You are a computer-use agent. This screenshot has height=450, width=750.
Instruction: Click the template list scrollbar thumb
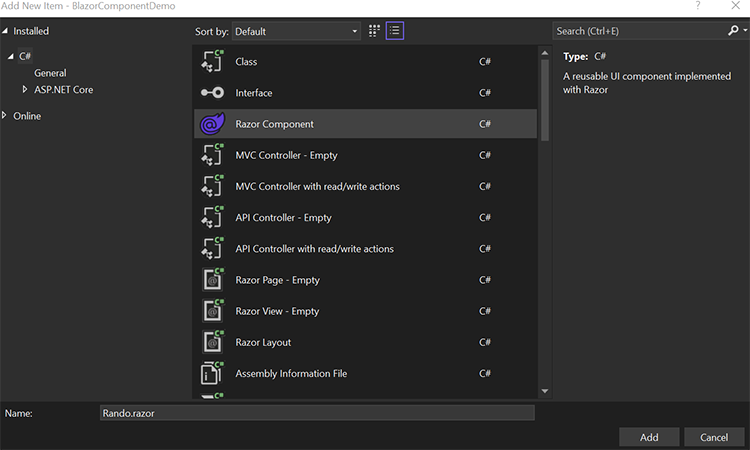point(545,100)
